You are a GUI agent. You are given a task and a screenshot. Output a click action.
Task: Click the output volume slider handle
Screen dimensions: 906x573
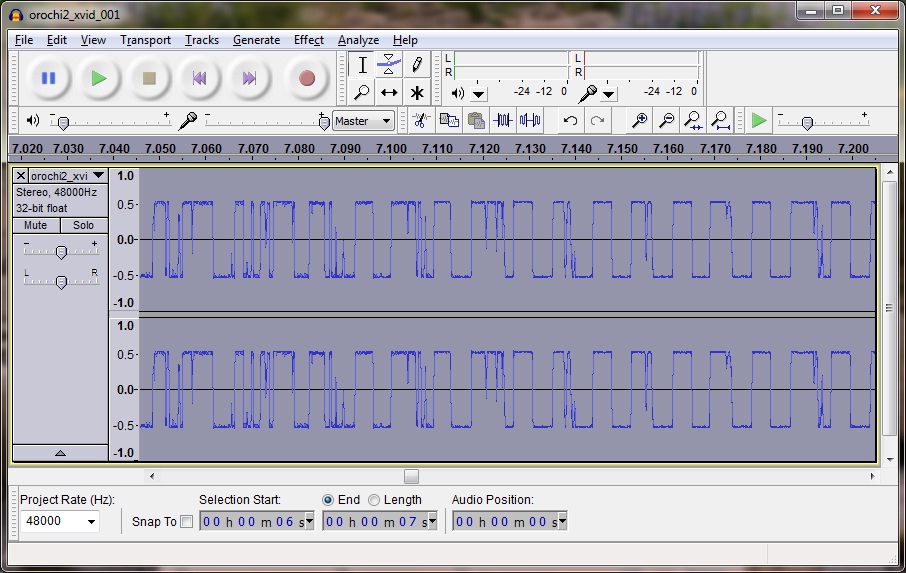64,122
